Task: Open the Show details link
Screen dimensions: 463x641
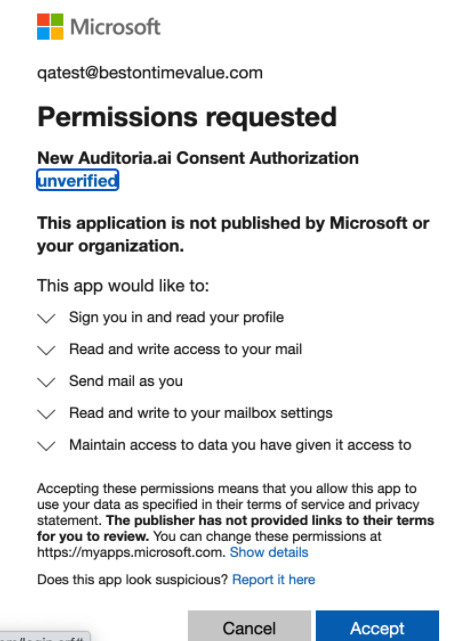Action: [x=269, y=552]
